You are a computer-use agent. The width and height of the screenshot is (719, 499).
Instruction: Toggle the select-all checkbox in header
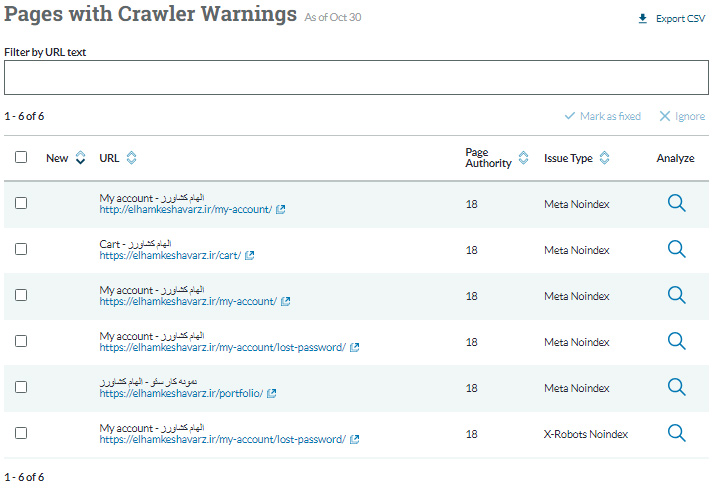pos(21,158)
